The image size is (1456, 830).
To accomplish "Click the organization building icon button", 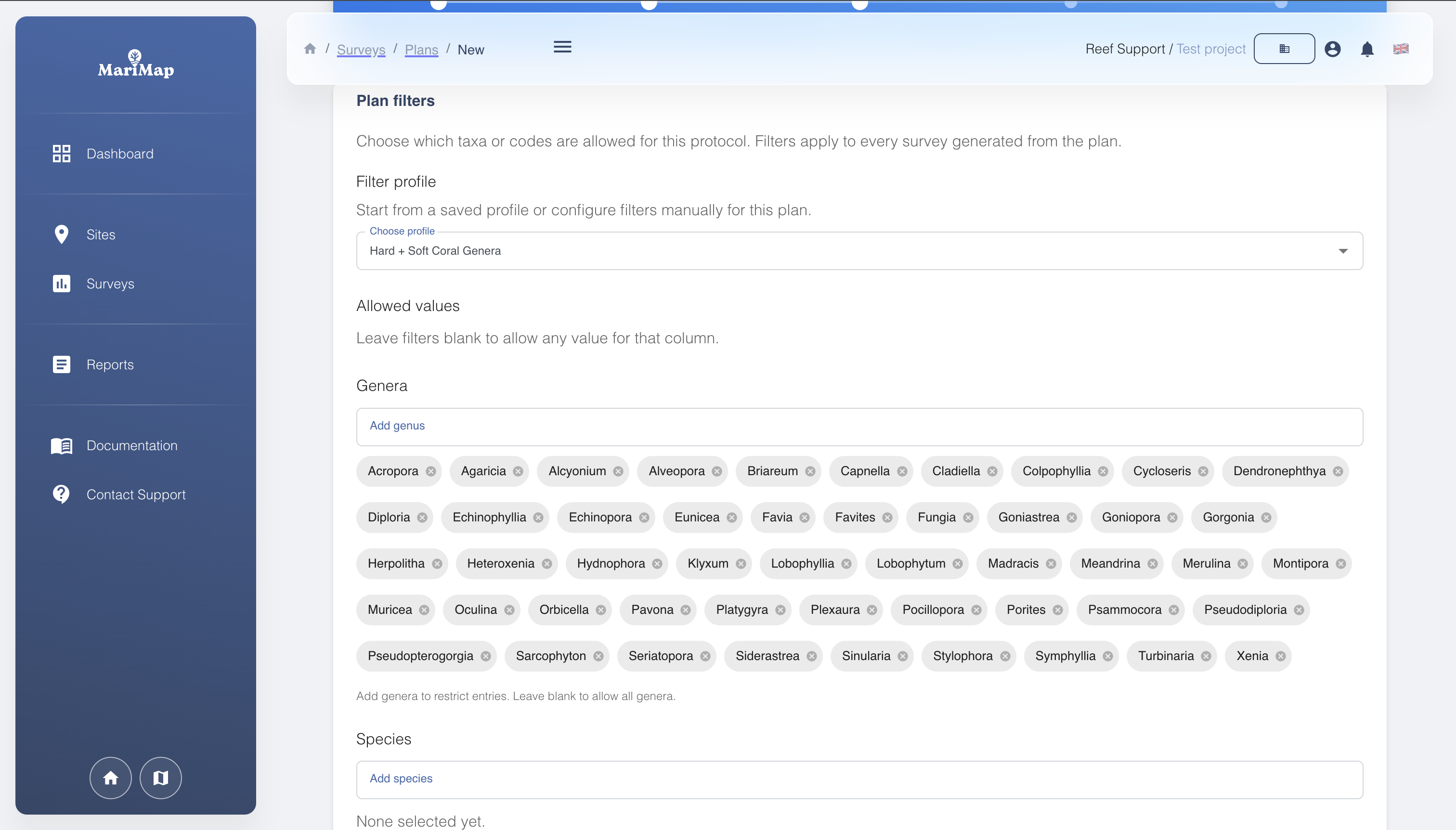I will pos(1284,49).
